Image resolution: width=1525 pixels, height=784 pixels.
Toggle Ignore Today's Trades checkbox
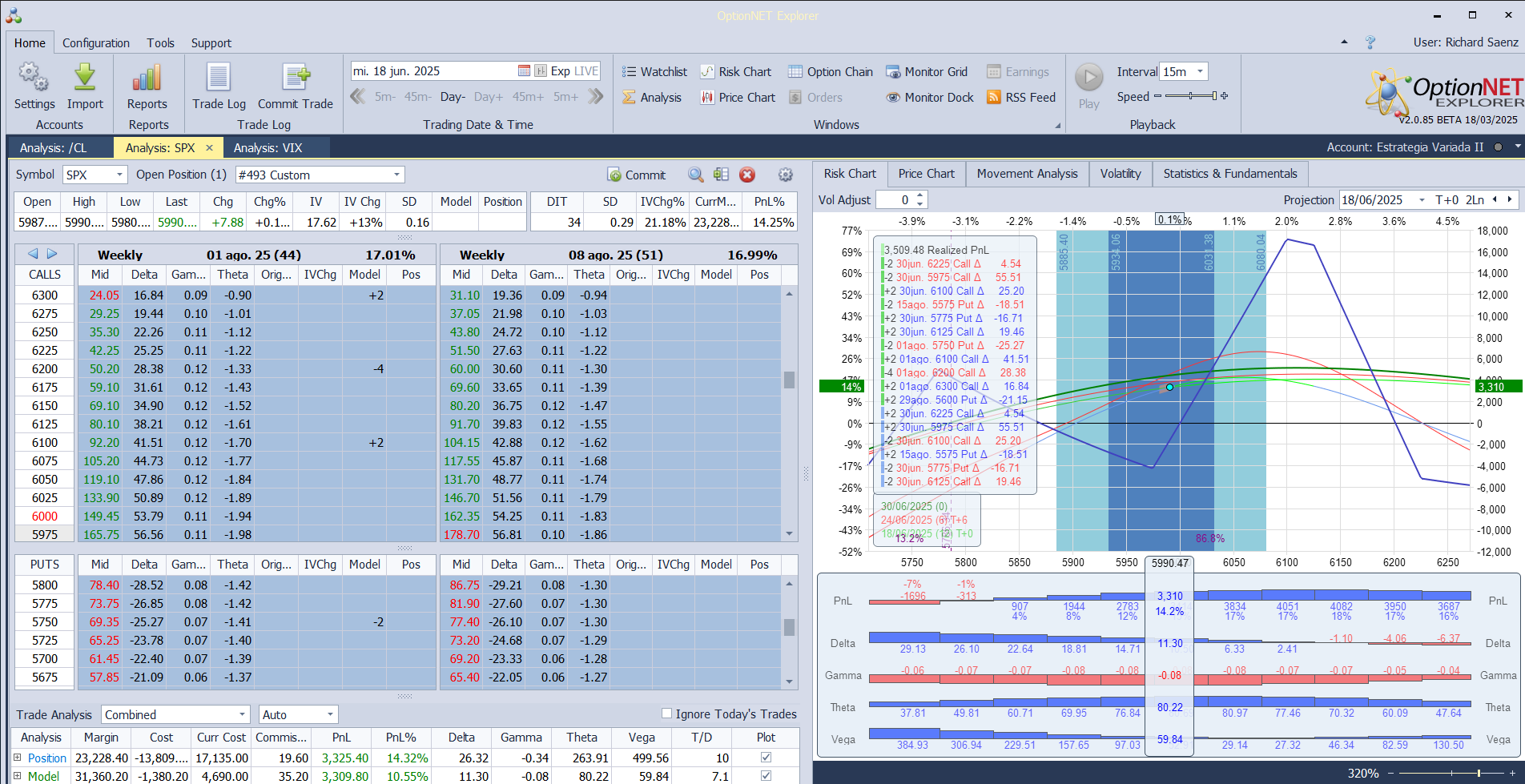click(x=666, y=714)
